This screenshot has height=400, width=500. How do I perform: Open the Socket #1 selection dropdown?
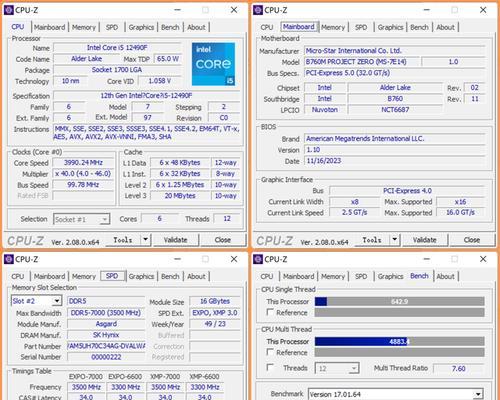click(105, 219)
